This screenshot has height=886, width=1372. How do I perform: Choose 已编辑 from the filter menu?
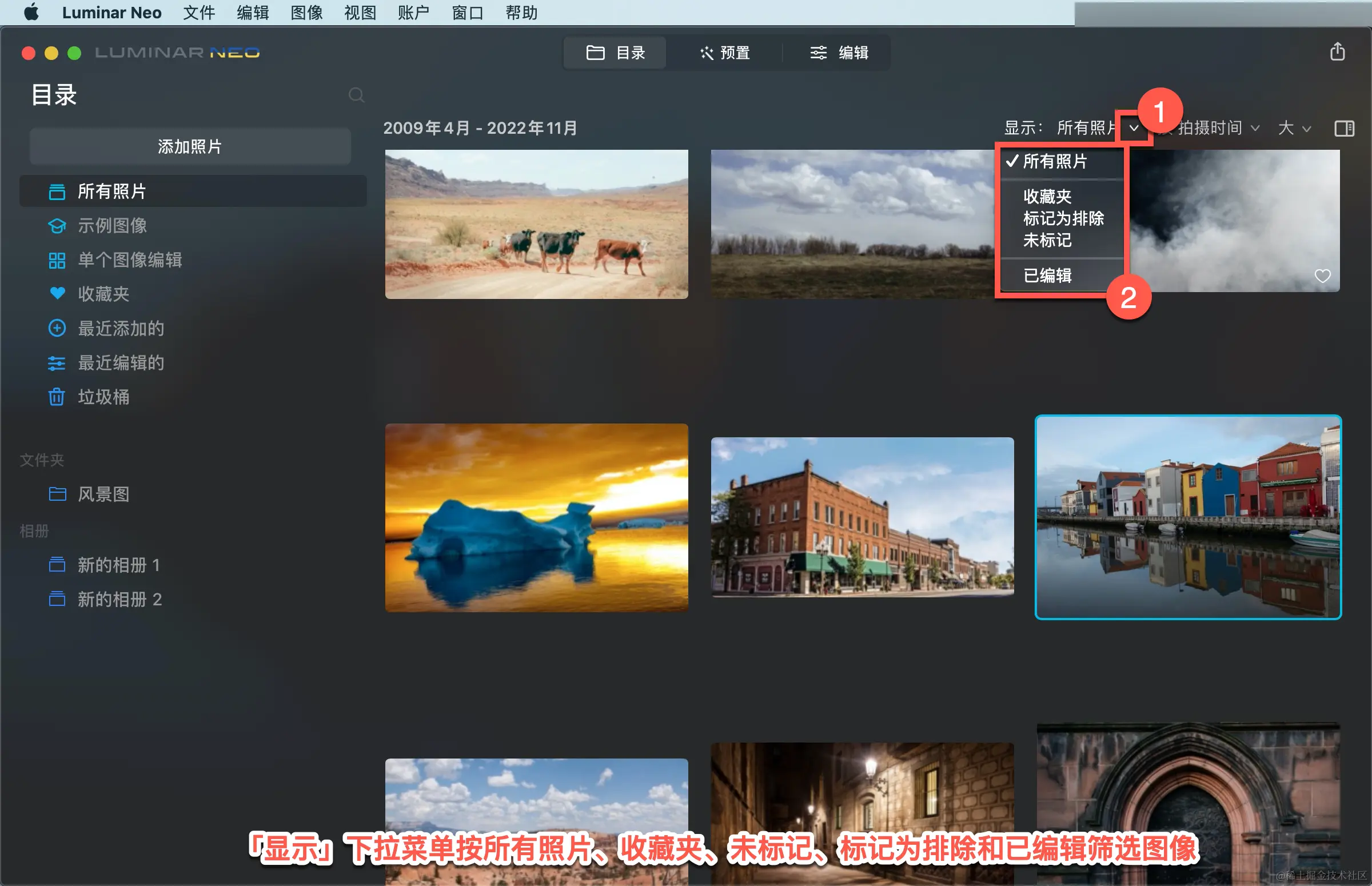point(1047,276)
